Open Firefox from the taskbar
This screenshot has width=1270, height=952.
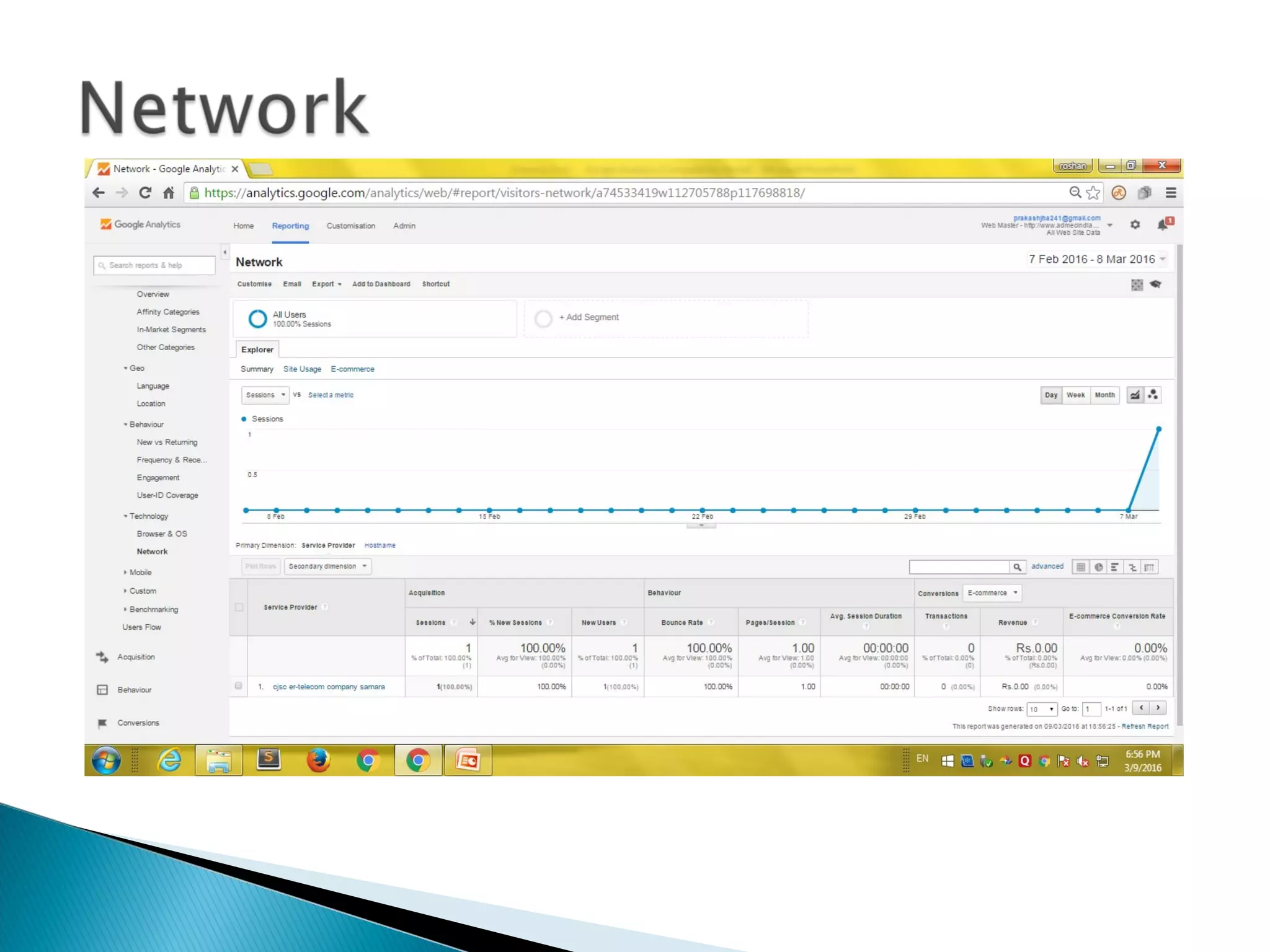[x=318, y=760]
